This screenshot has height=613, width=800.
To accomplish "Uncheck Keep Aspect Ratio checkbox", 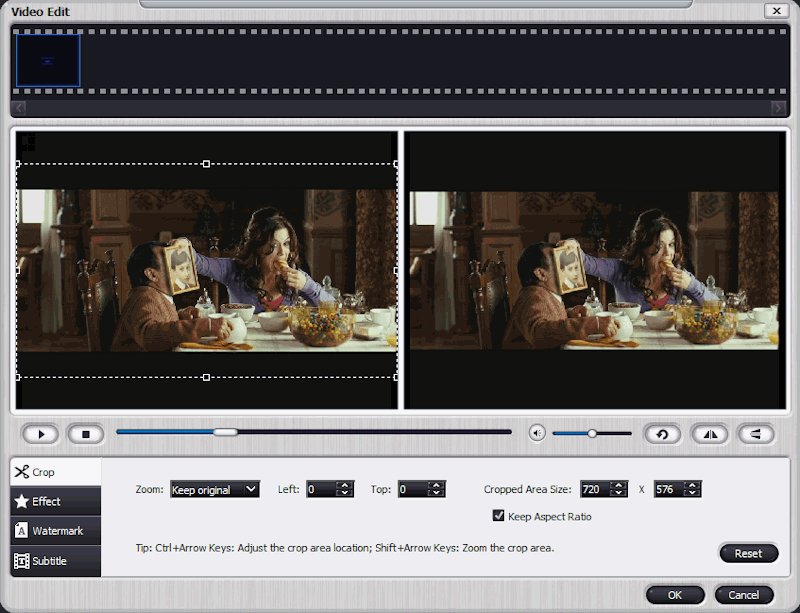I will click(498, 516).
